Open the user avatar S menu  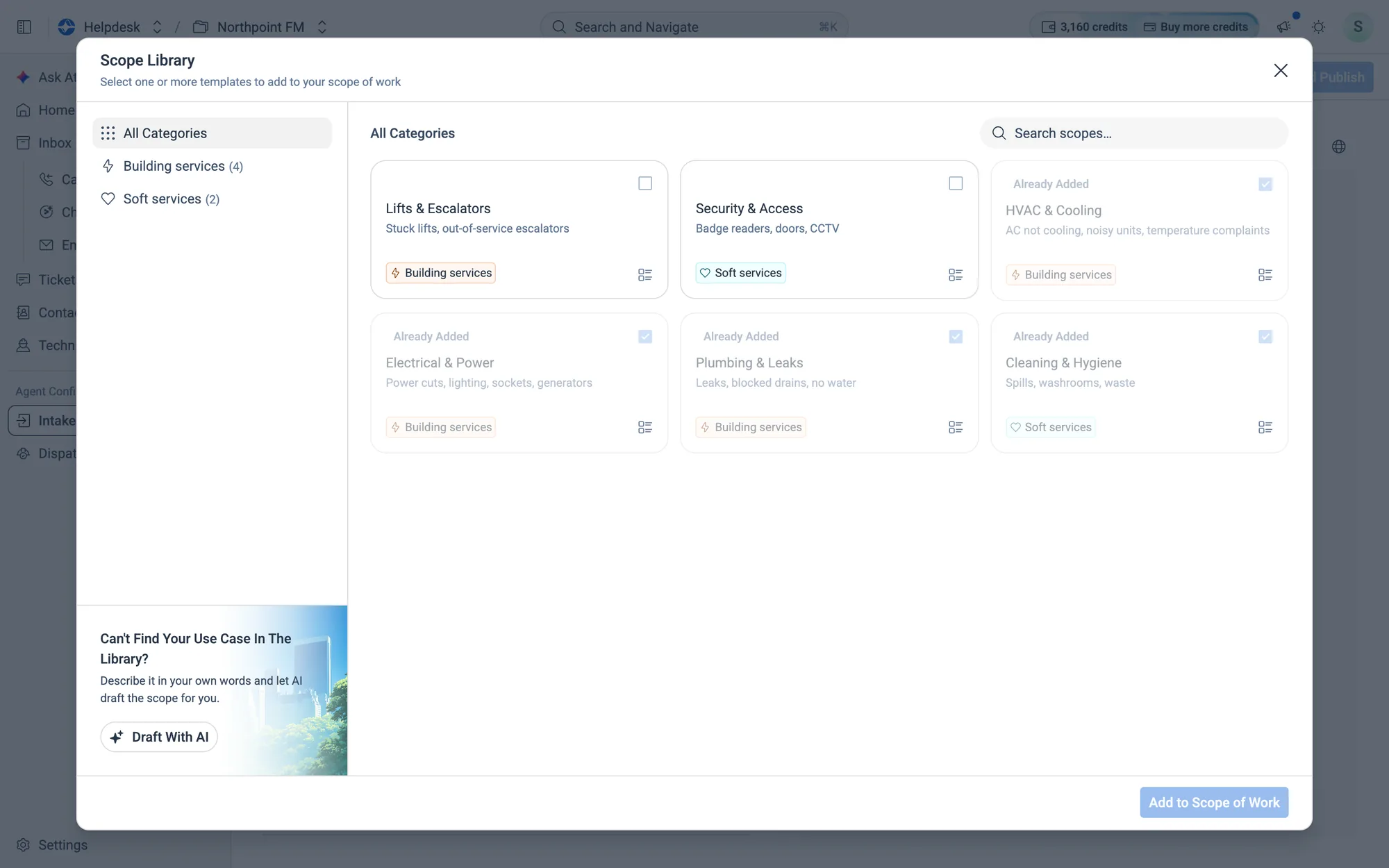pos(1358,26)
